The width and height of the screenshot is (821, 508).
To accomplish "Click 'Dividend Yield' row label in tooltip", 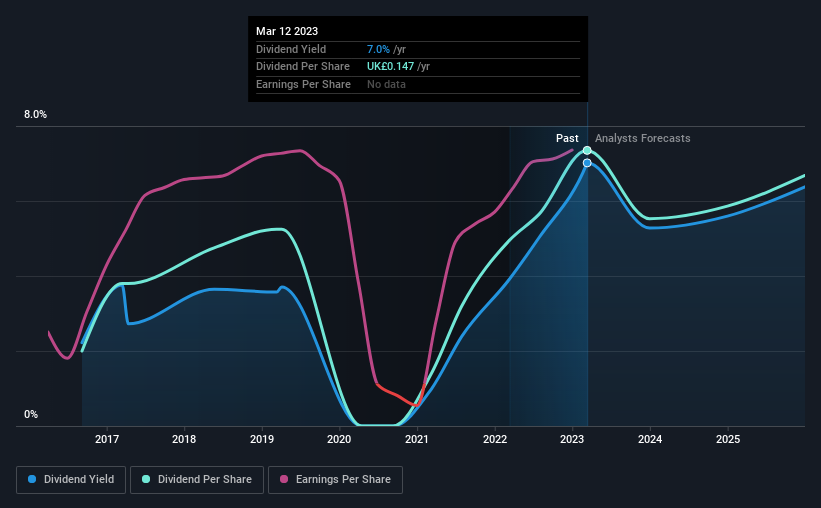I will click(x=291, y=49).
